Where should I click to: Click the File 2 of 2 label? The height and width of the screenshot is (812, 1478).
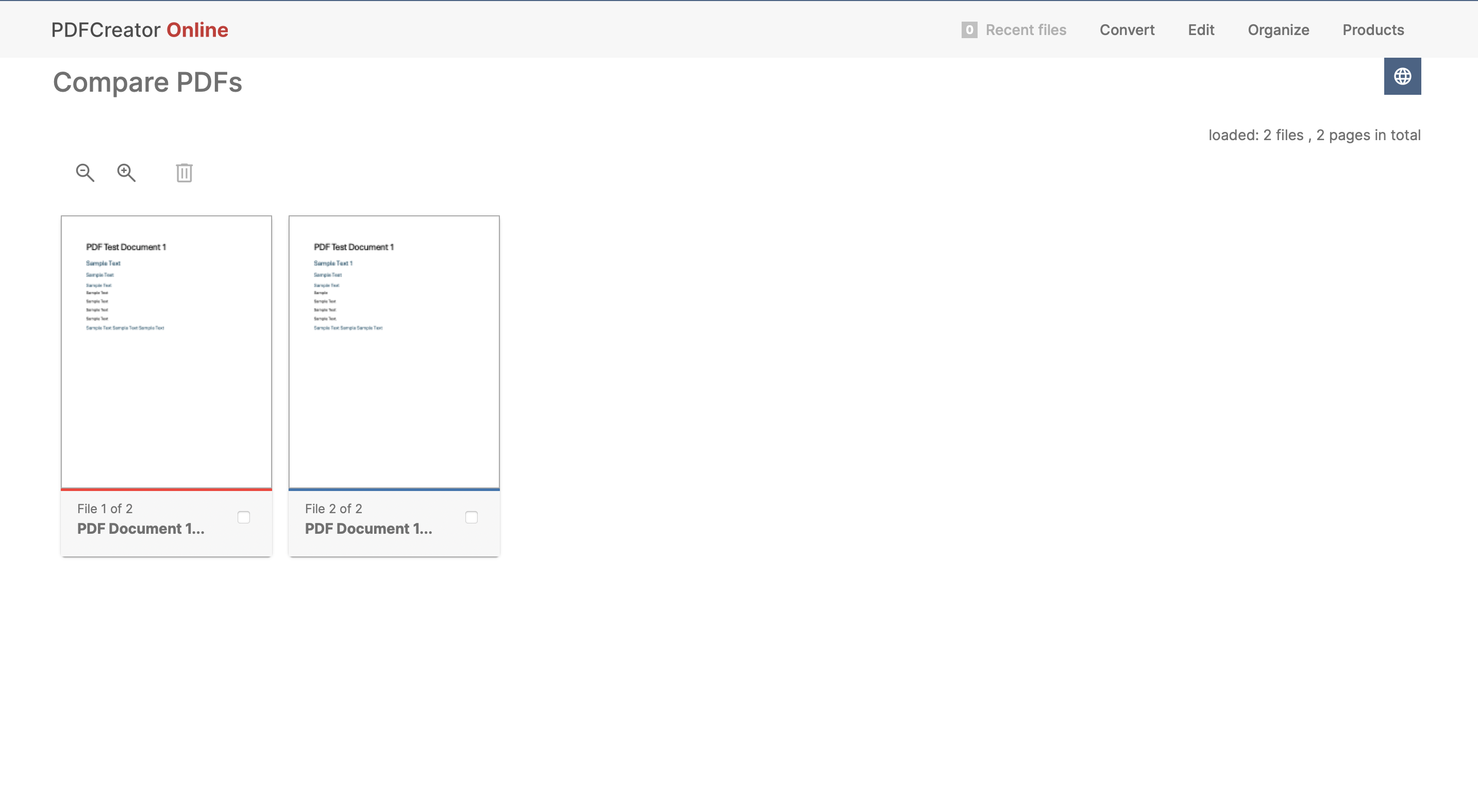(x=333, y=508)
